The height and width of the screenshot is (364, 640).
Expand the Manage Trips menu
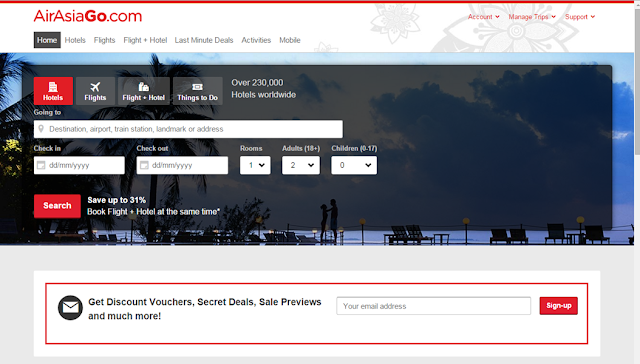pos(532,17)
